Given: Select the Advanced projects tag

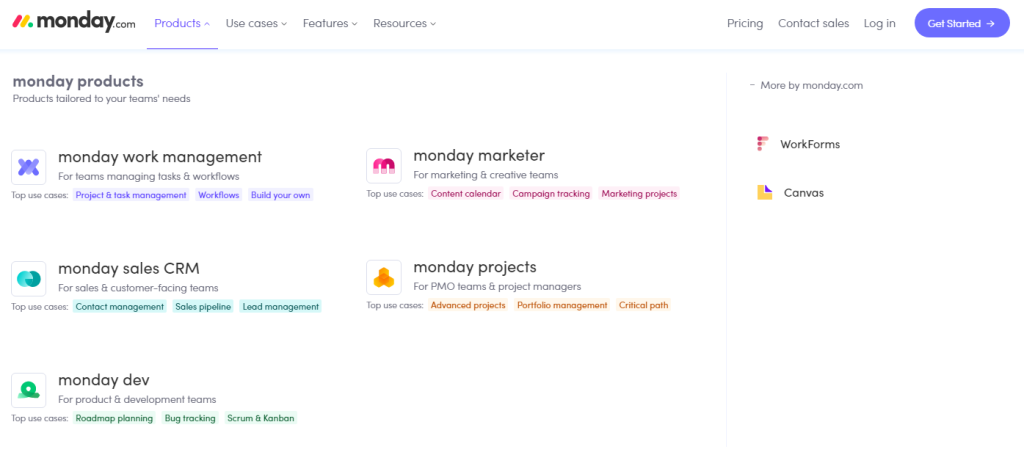Looking at the screenshot, I should (x=468, y=305).
